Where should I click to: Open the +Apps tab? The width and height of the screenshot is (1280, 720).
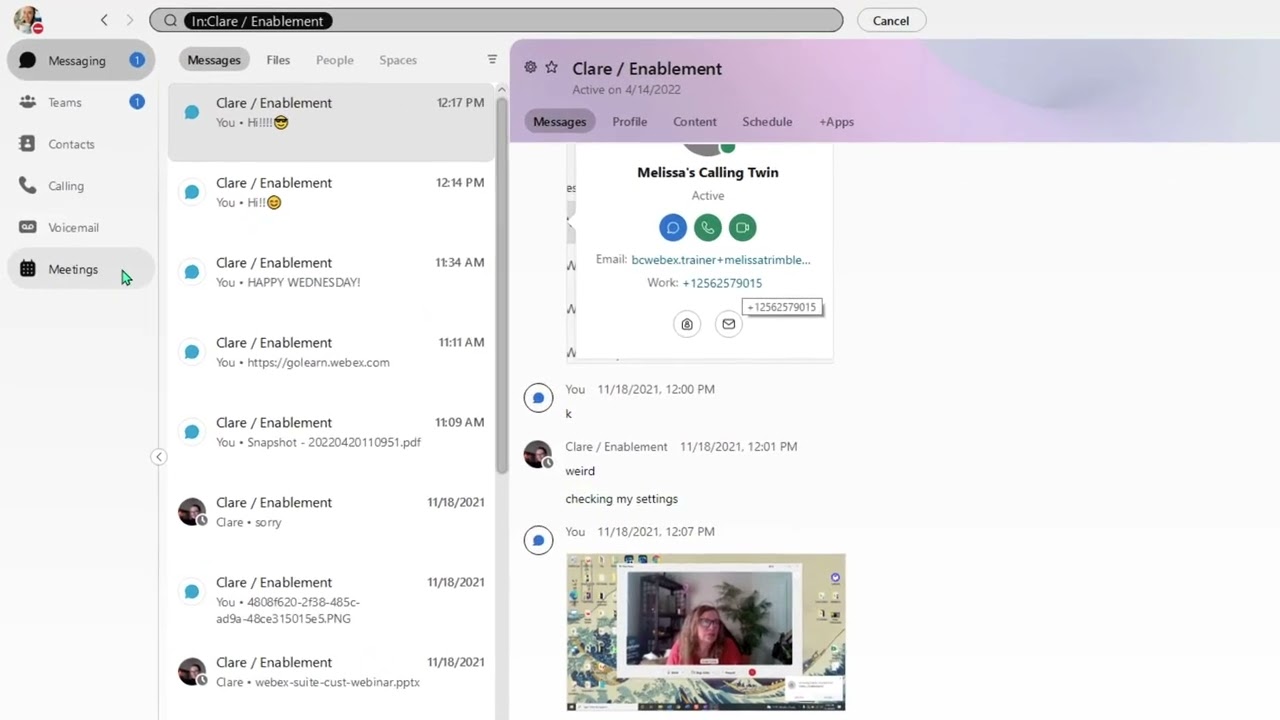(837, 122)
